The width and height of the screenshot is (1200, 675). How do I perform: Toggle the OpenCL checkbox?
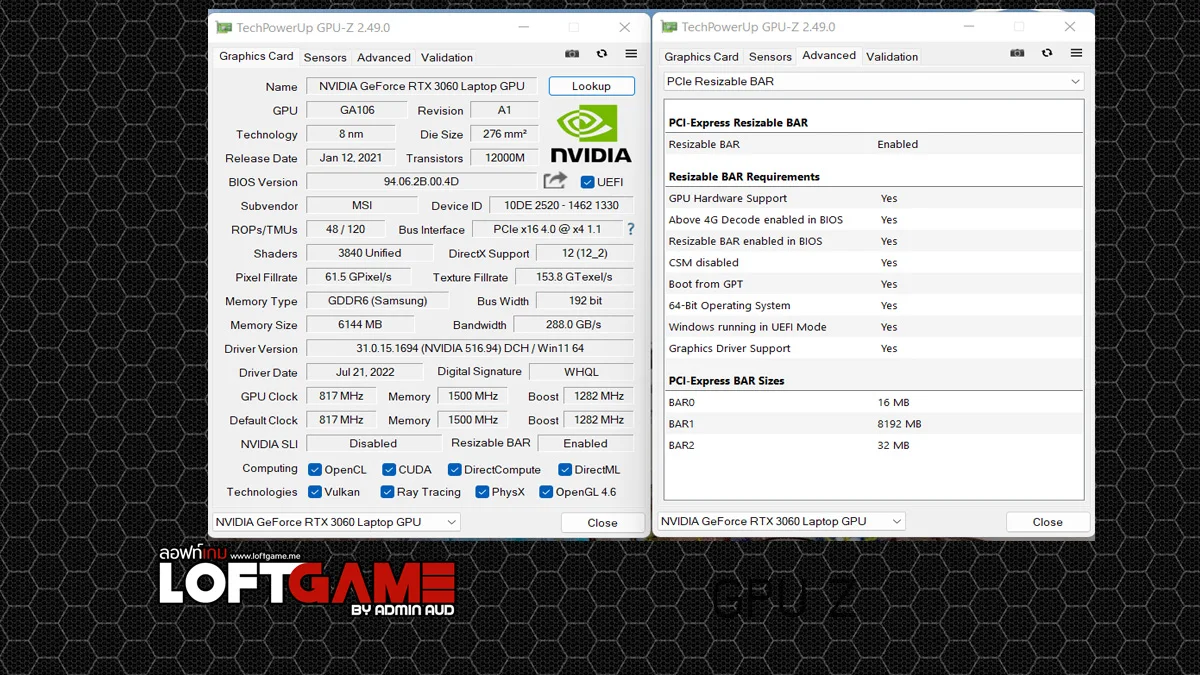coord(315,470)
